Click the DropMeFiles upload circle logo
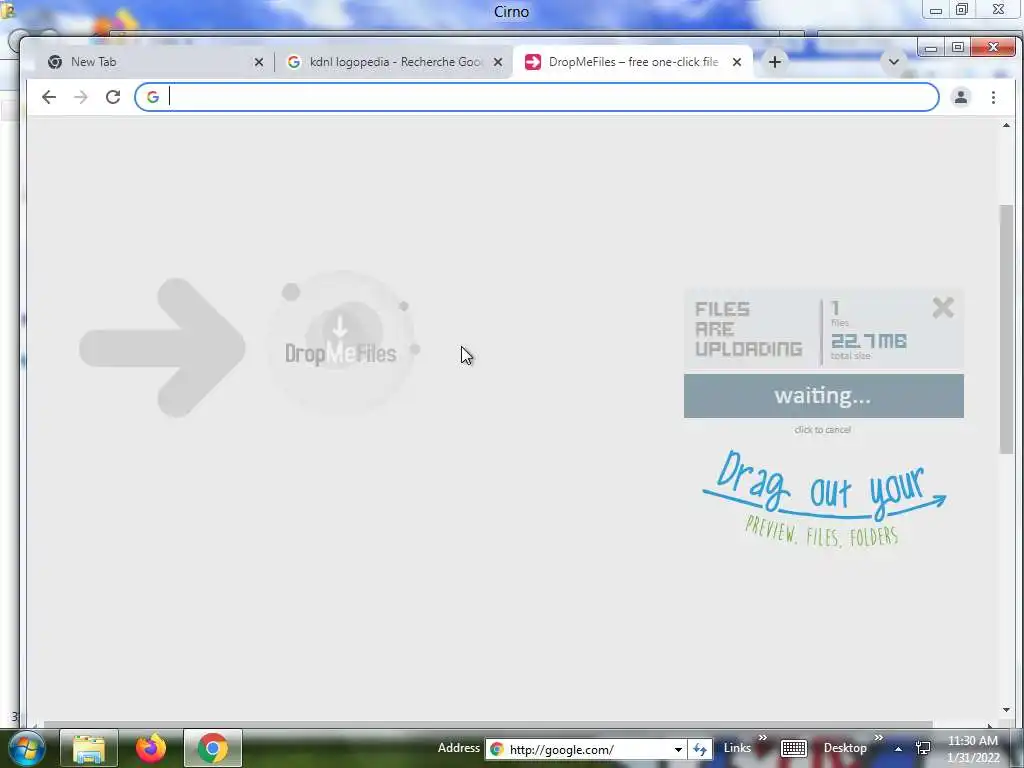Screen dimensions: 1024x768 (342, 342)
